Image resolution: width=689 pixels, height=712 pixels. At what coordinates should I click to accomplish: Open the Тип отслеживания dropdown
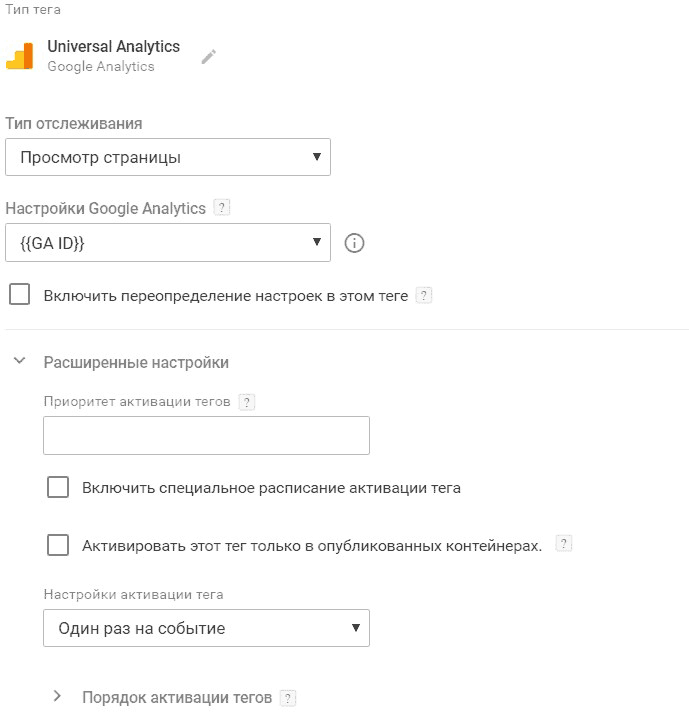pos(168,157)
